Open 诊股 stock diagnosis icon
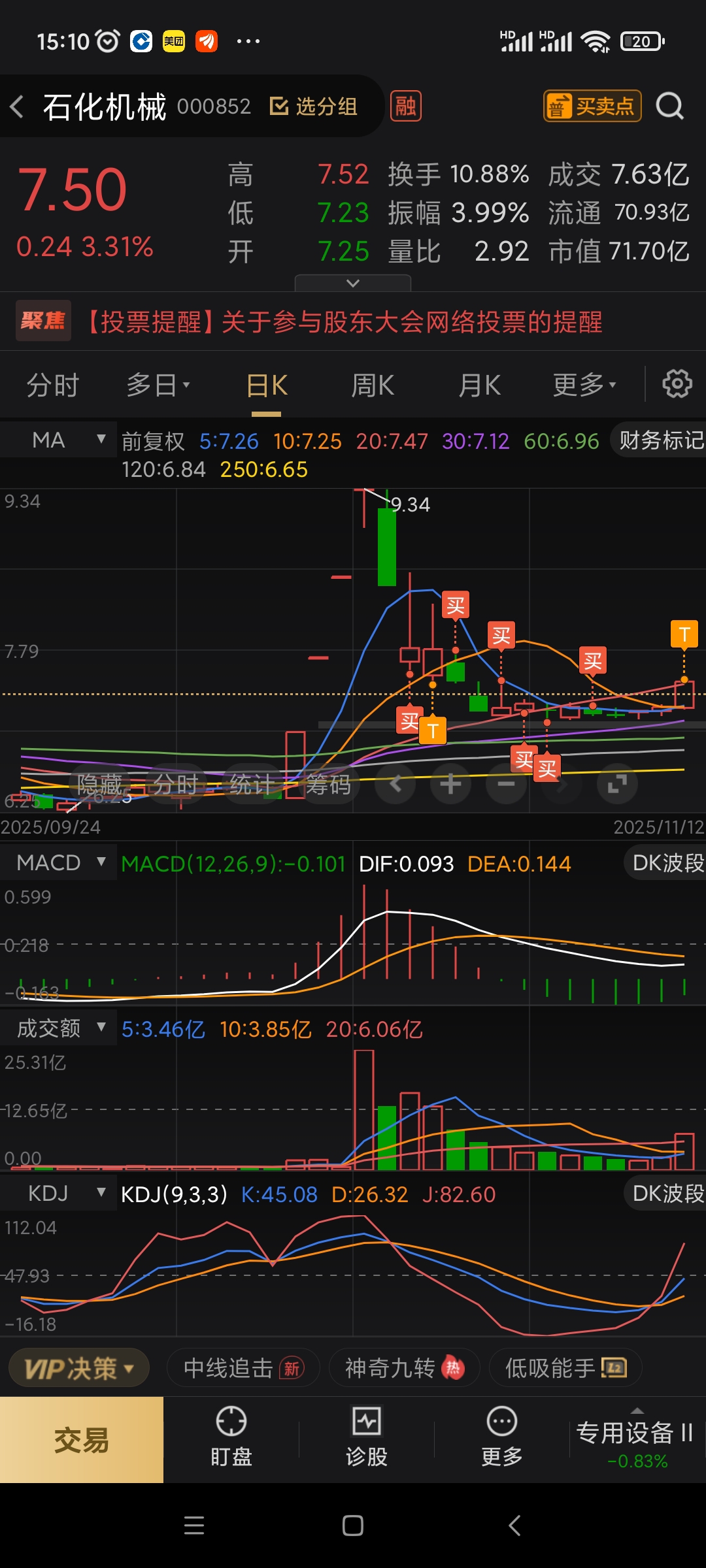Viewport: 706px width, 1568px height. (x=367, y=1437)
